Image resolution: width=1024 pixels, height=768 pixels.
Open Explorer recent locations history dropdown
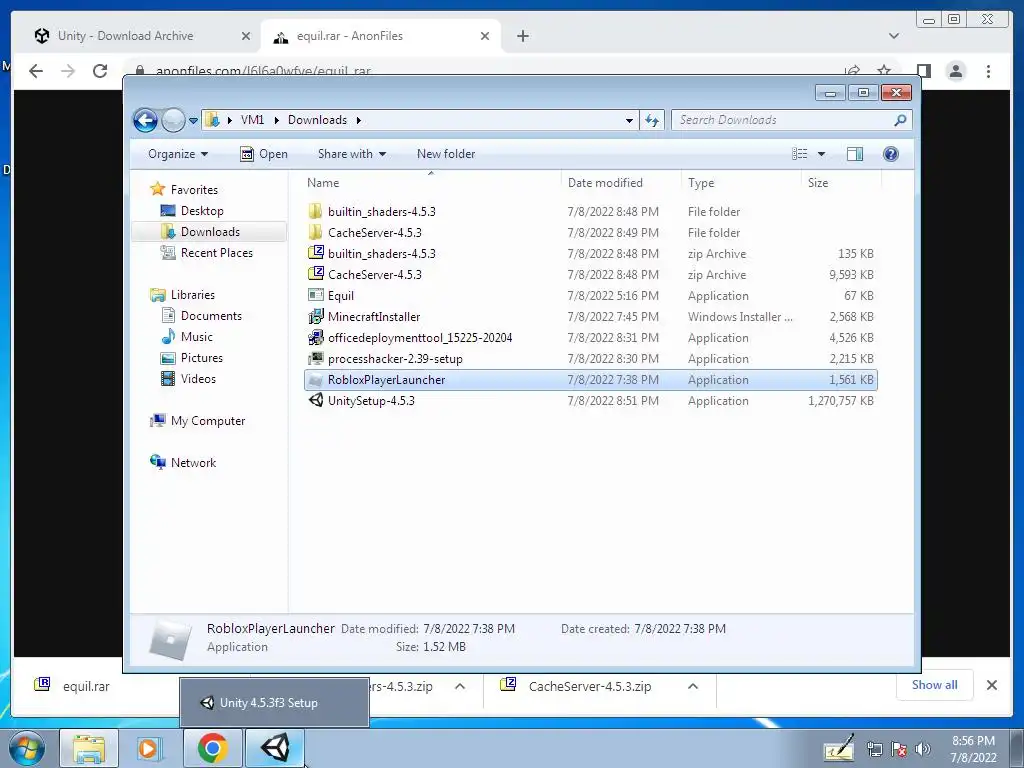tap(193, 121)
